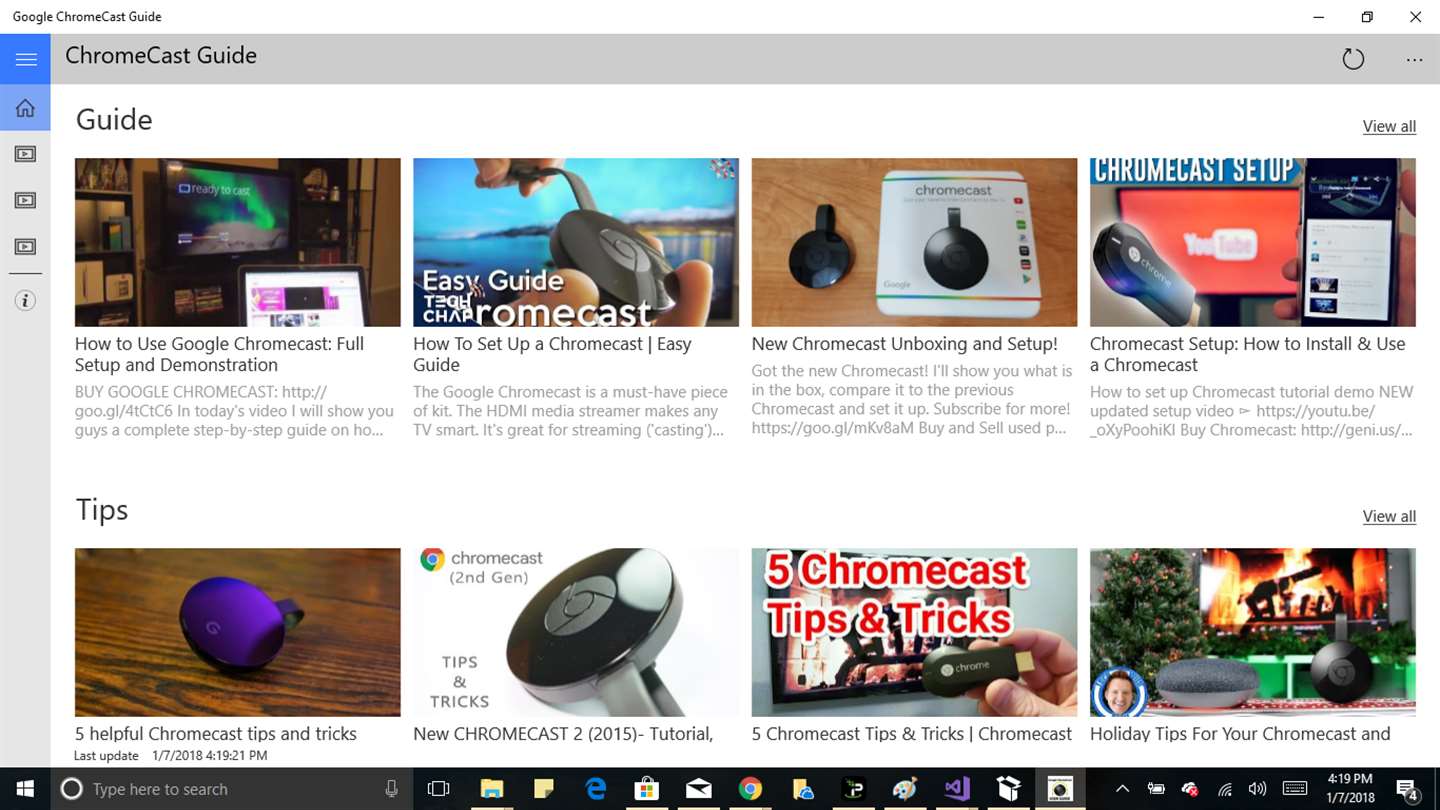Open Task View from the taskbar
Image resolution: width=1440 pixels, height=810 pixels.
click(x=438, y=789)
